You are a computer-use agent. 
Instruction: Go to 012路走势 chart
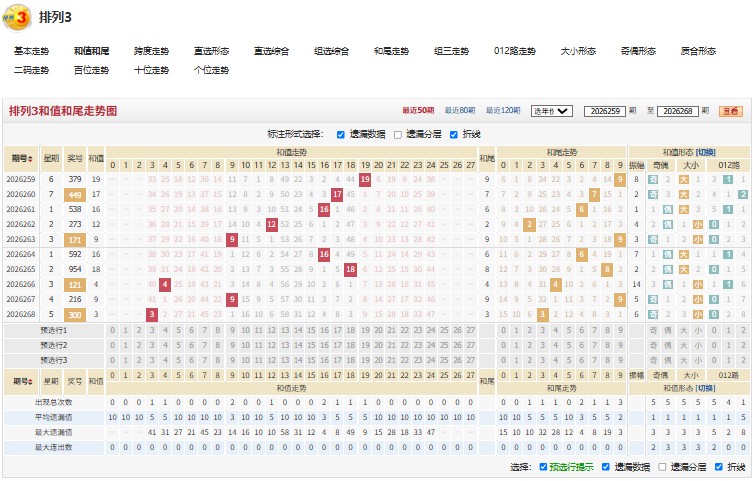coord(515,51)
